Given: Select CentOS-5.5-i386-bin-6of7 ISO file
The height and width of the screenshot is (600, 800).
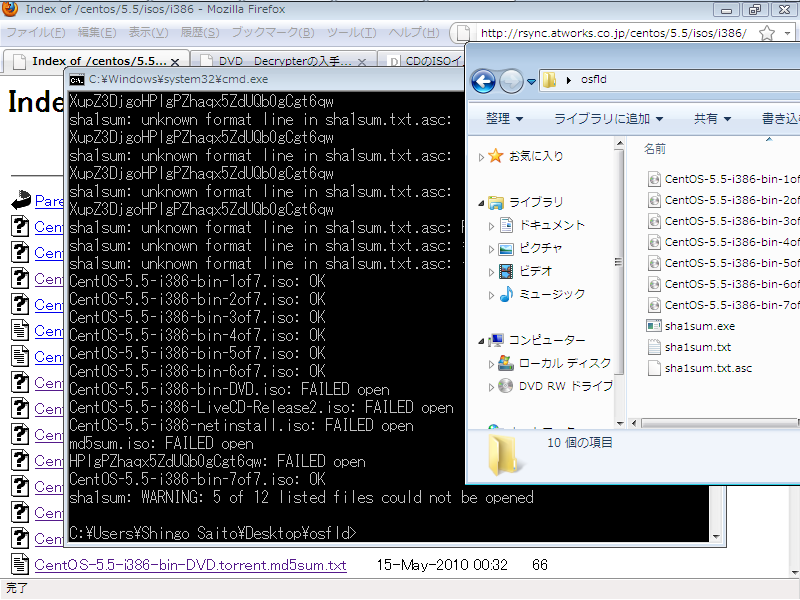Looking at the screenshot, I should point(722,284).
